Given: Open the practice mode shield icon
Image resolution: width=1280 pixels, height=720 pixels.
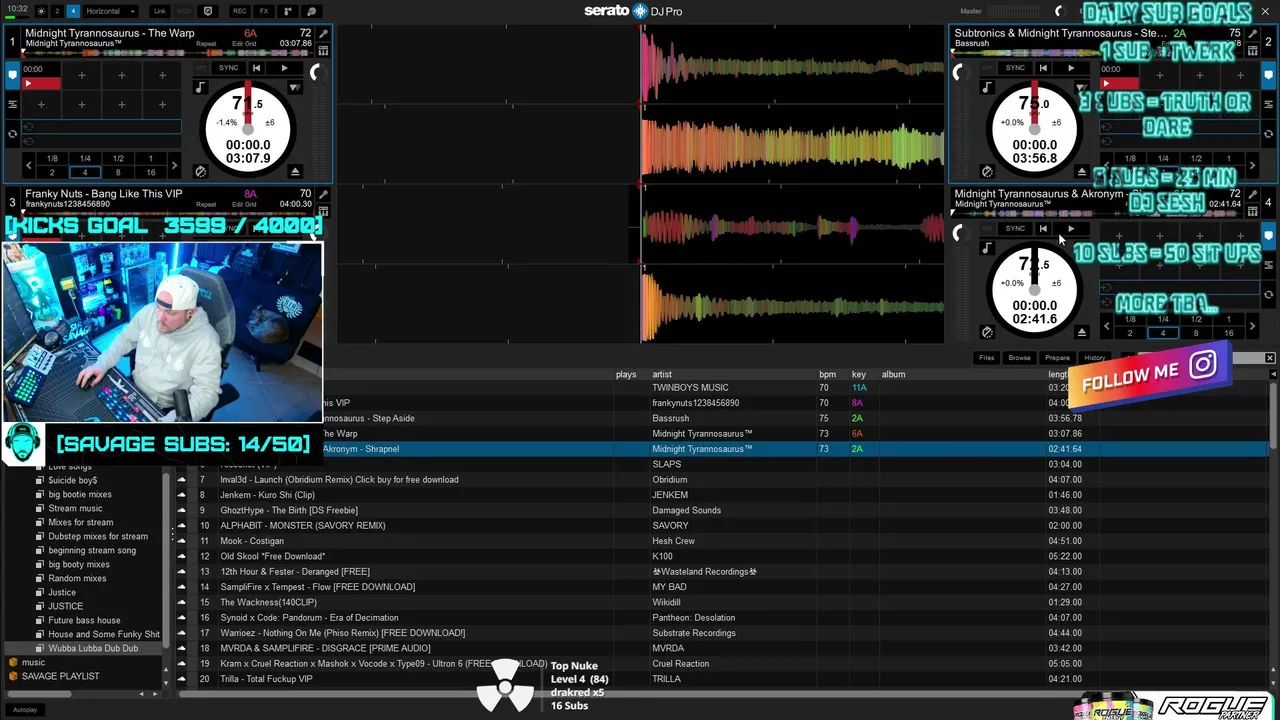Looking at the screenshot, I should coord(208,11).
